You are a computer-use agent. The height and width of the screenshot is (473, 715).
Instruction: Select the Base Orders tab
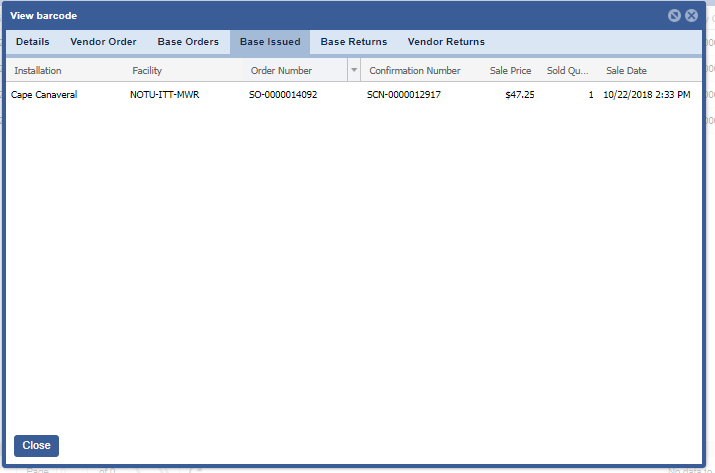pyautogui.click(x=188, y=42)
